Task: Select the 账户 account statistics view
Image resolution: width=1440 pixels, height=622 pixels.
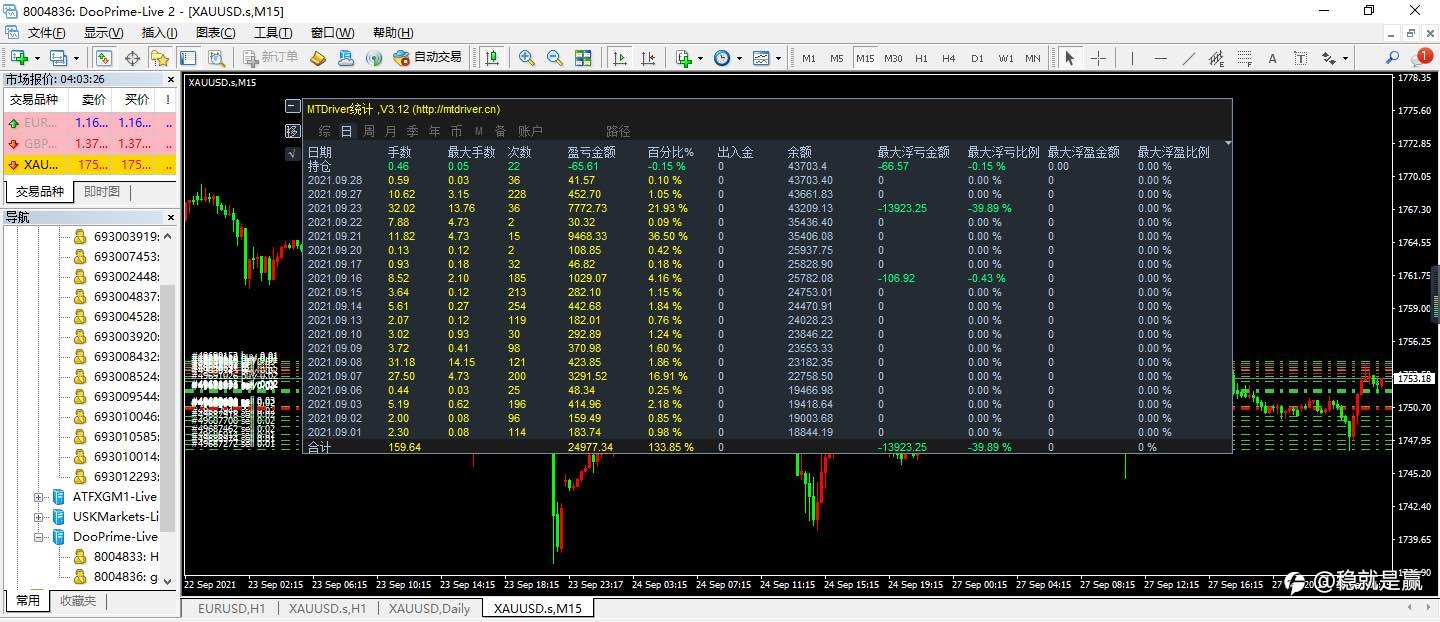Action: 530,131
